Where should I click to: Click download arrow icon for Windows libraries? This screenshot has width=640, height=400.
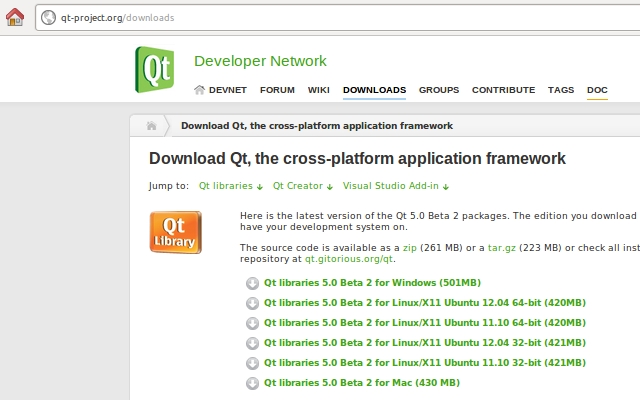pyautogui.click(x=252, y=283)
